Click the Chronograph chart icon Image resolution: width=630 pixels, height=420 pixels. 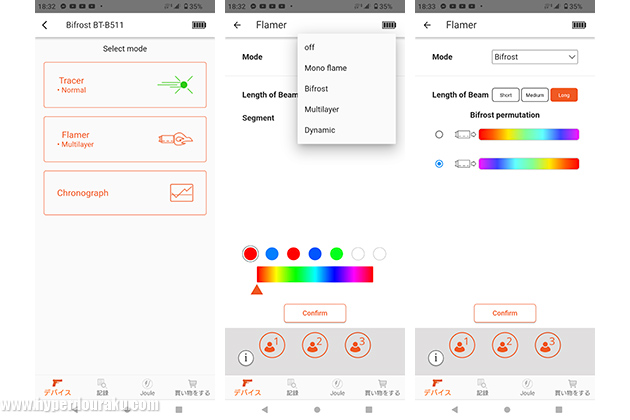tap(181, 193)
